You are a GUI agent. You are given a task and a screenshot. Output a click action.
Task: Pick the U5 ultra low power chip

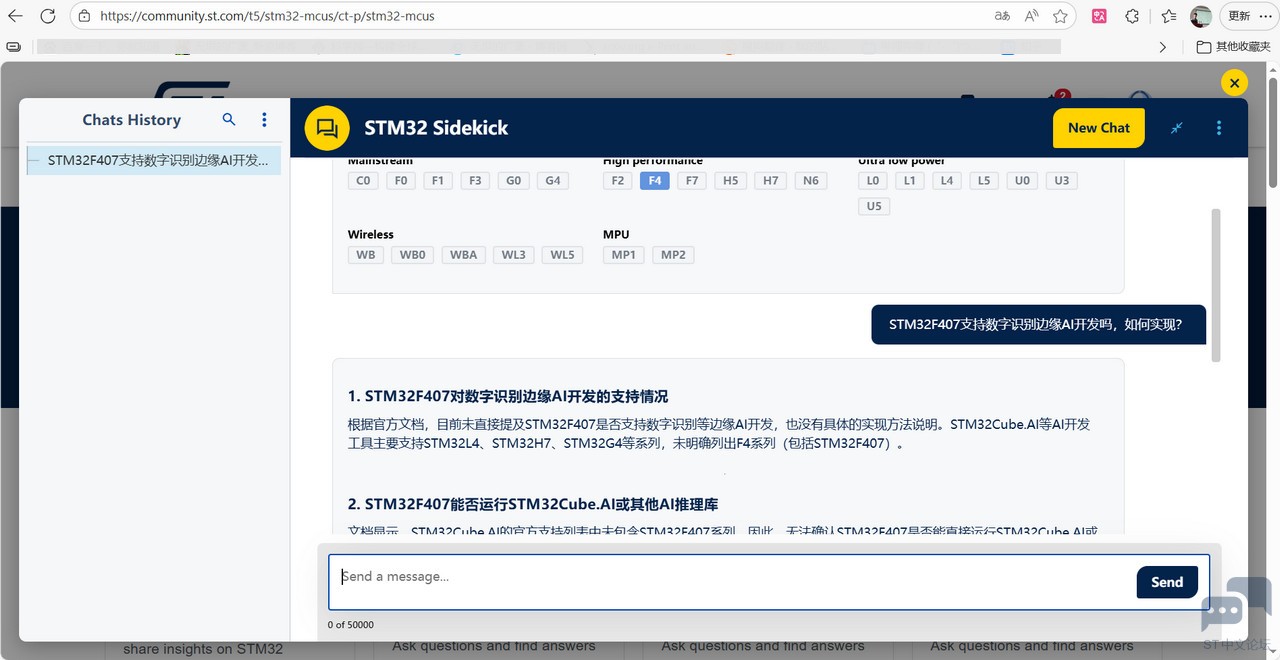[x=874, y=207]
